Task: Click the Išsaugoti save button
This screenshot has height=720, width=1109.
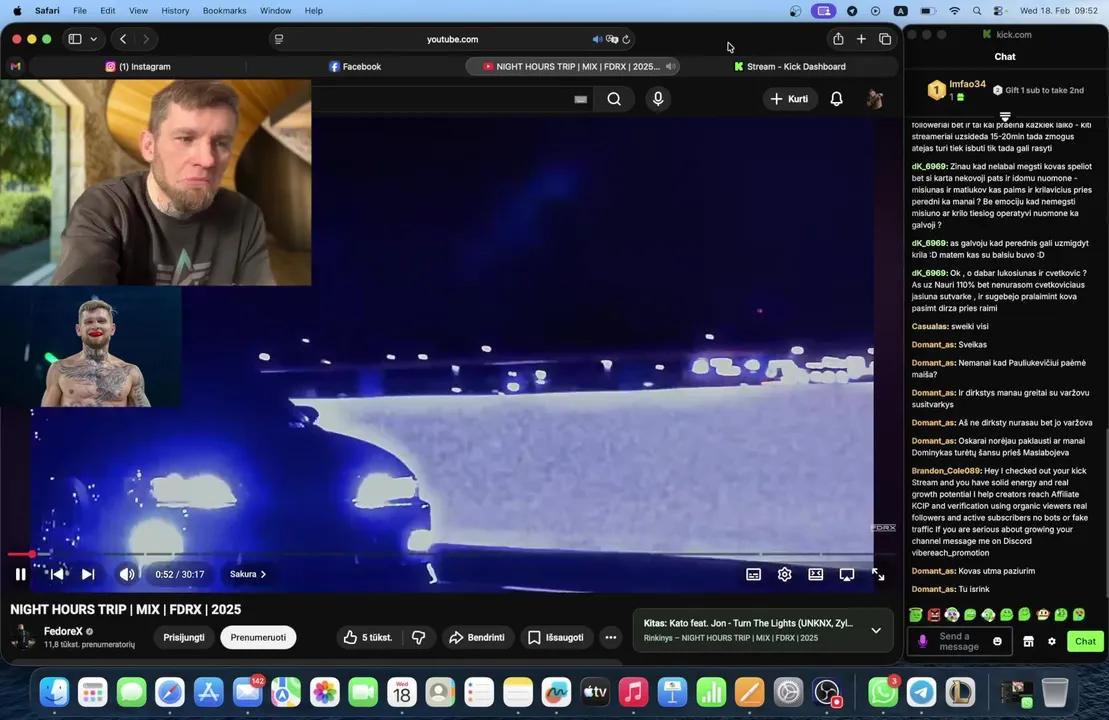Action: (556, 637)
